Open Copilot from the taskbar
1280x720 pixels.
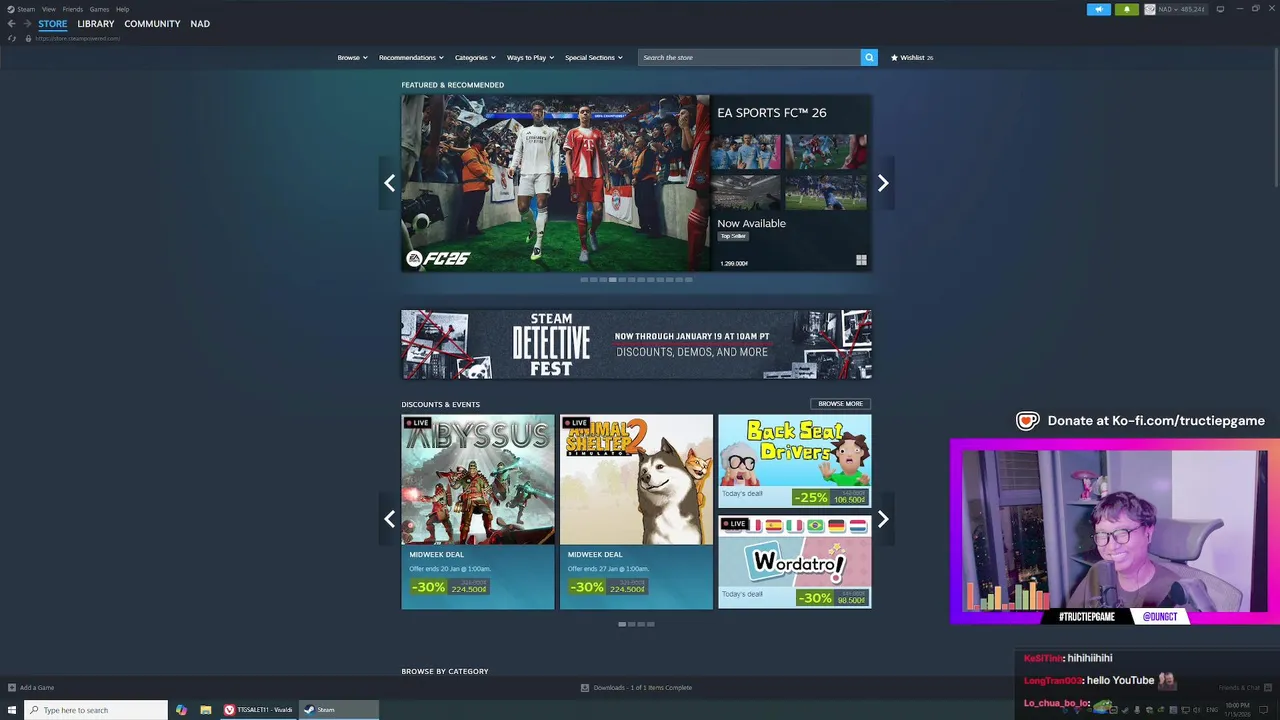pos(181,710)
